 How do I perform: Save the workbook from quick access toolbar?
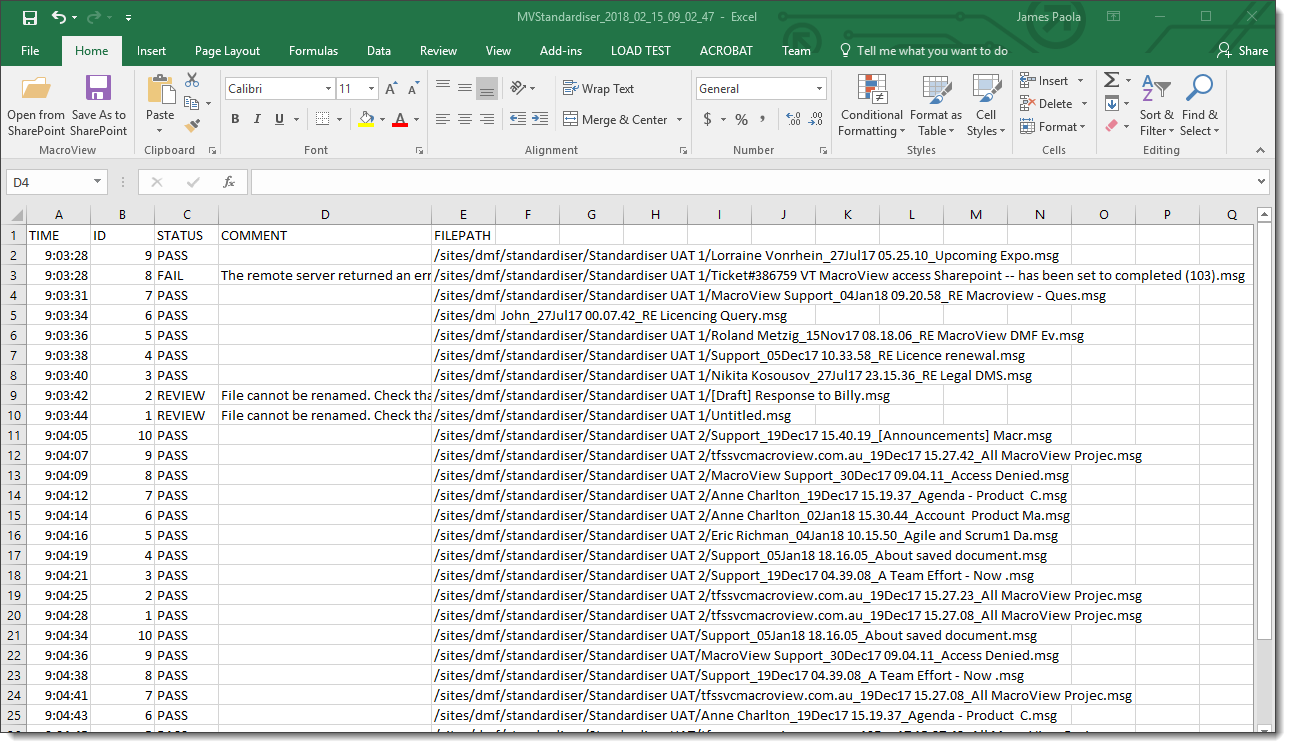click(x=29, y=17)
